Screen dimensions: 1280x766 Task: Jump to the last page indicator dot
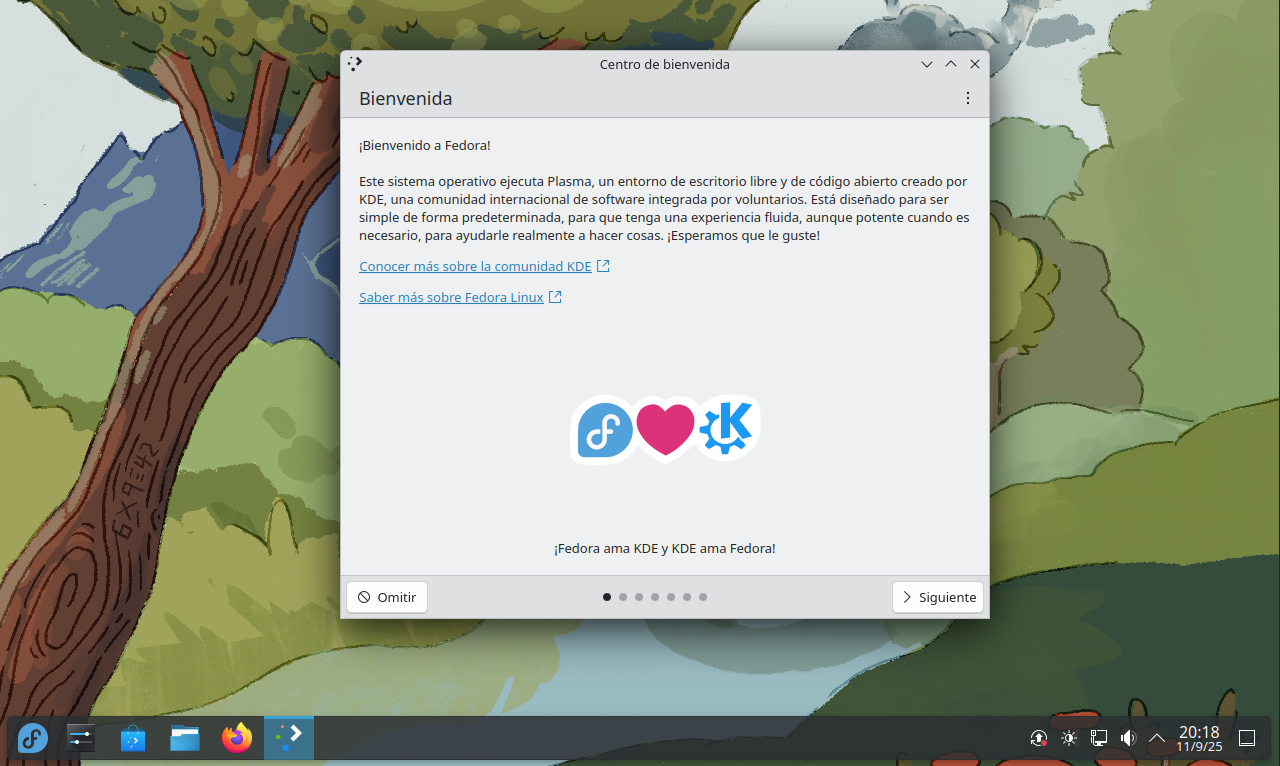click(703, 597)
